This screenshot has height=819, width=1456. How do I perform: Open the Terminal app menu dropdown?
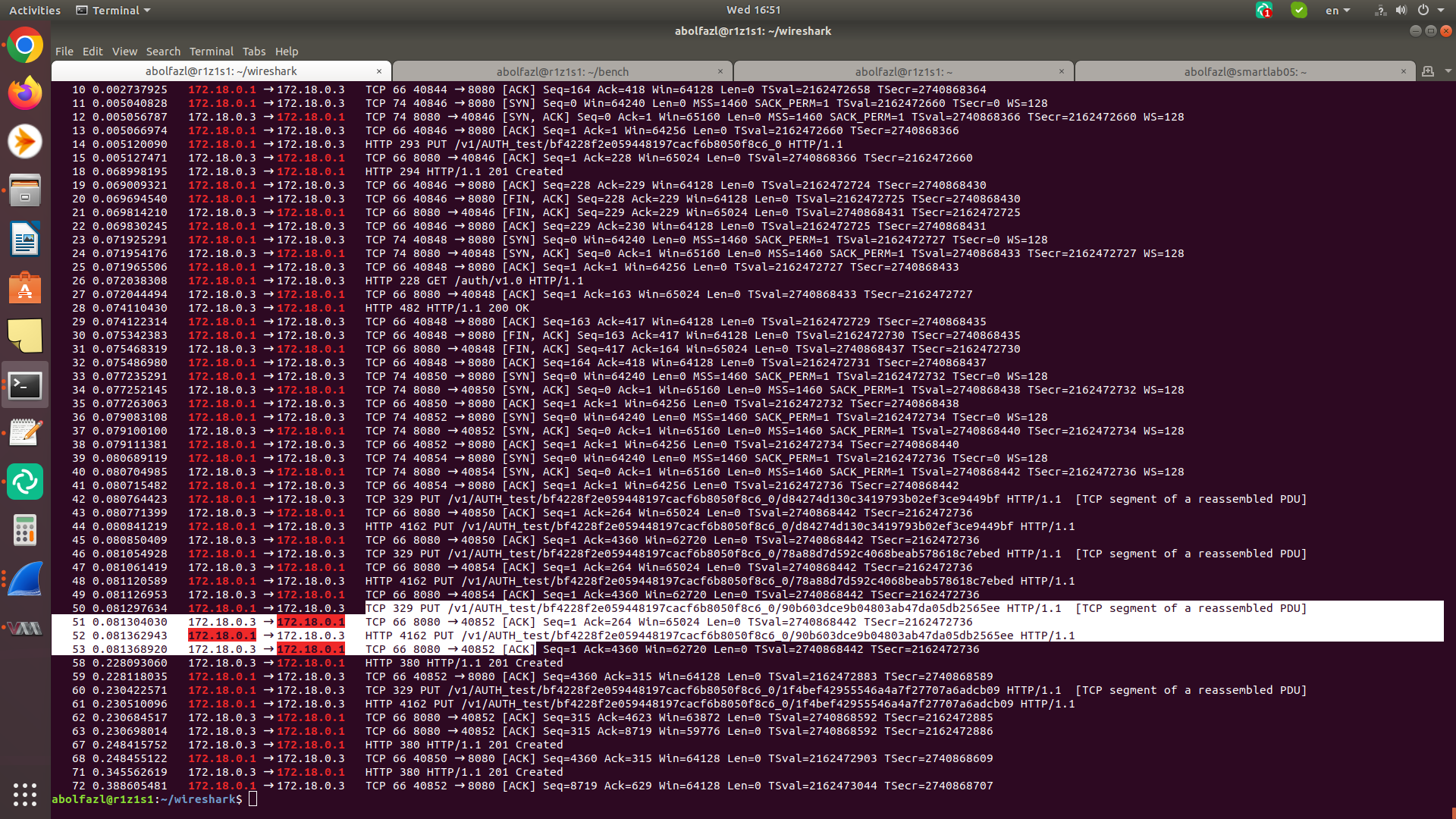[x=114, y=11]
